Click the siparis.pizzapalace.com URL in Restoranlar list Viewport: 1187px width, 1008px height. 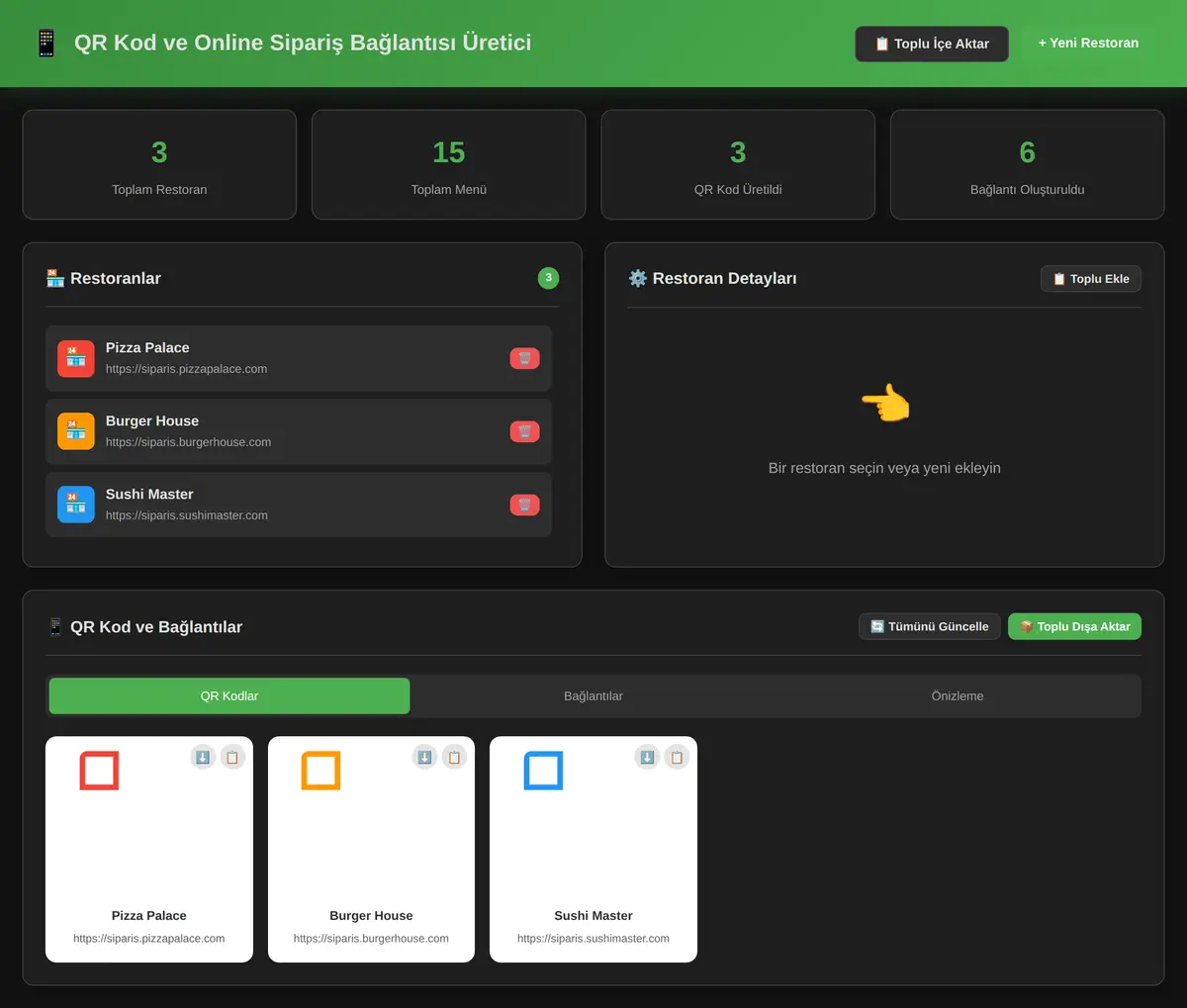pos(186,369)
